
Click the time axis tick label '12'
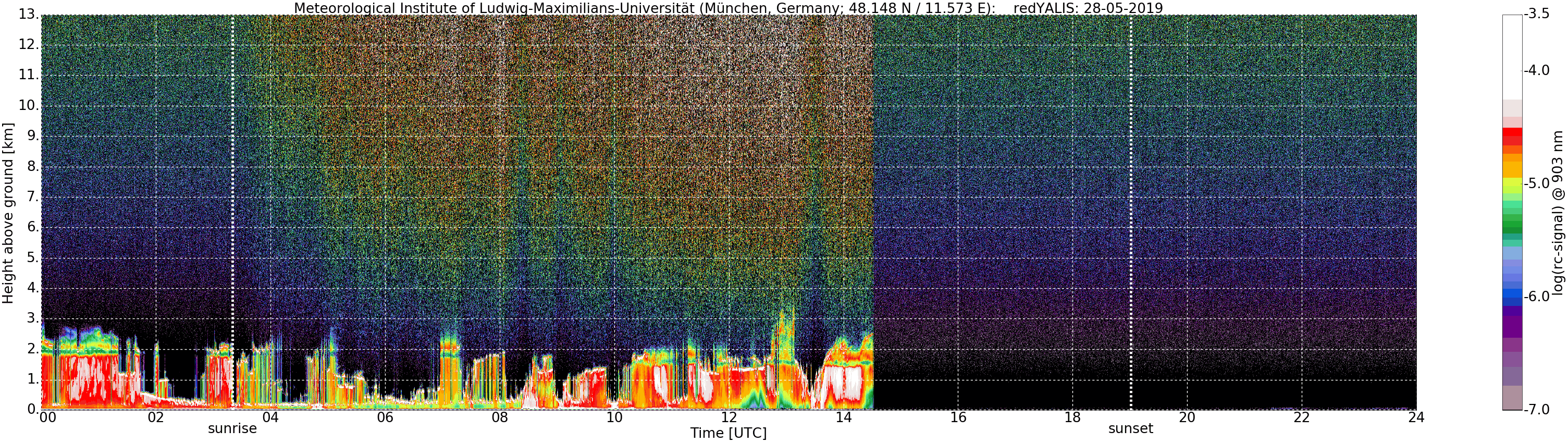tap(729, 417)
